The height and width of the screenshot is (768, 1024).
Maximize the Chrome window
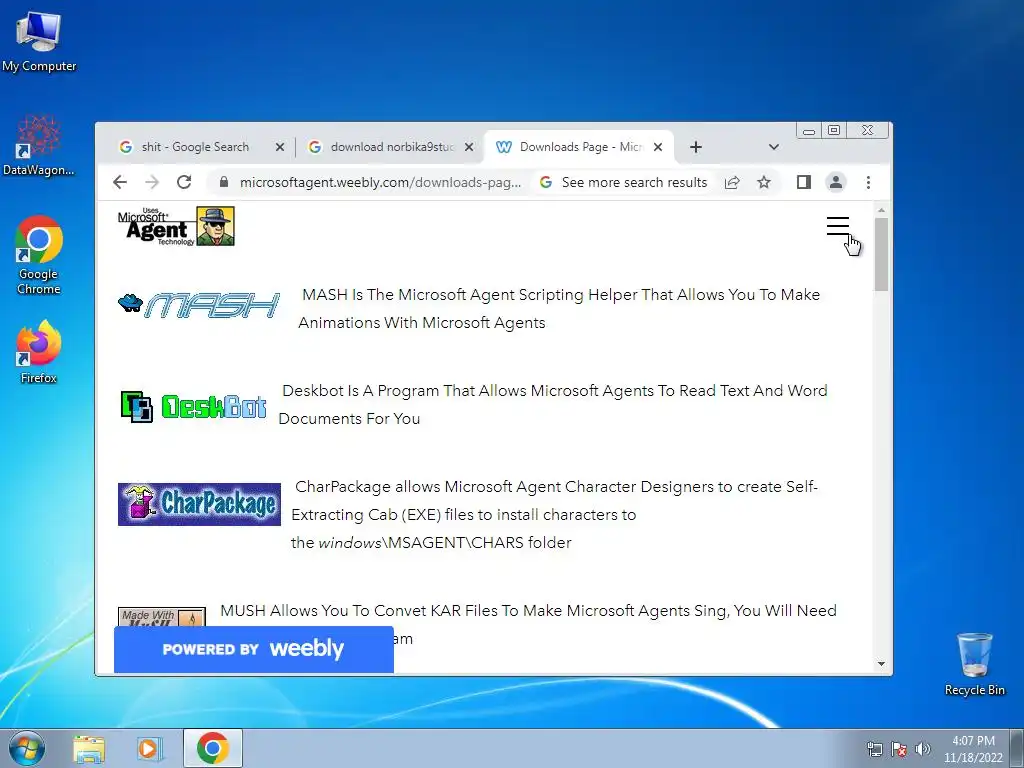pos(834,131)
